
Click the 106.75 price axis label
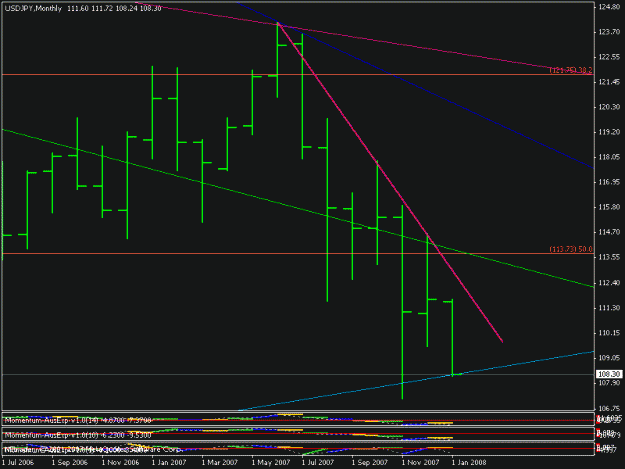[x=609, y=408]
